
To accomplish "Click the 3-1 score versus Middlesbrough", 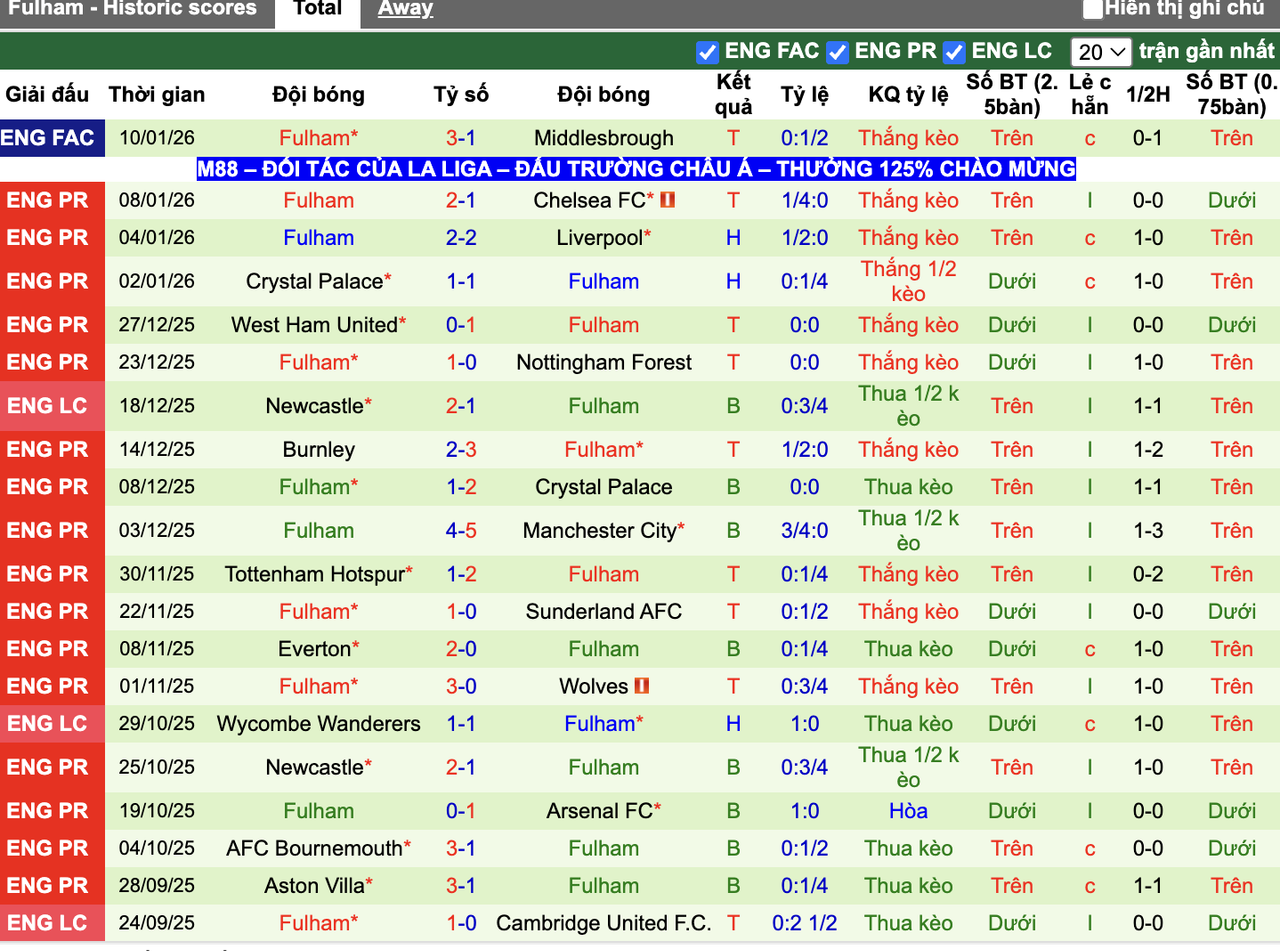I will tap(461, 138).
